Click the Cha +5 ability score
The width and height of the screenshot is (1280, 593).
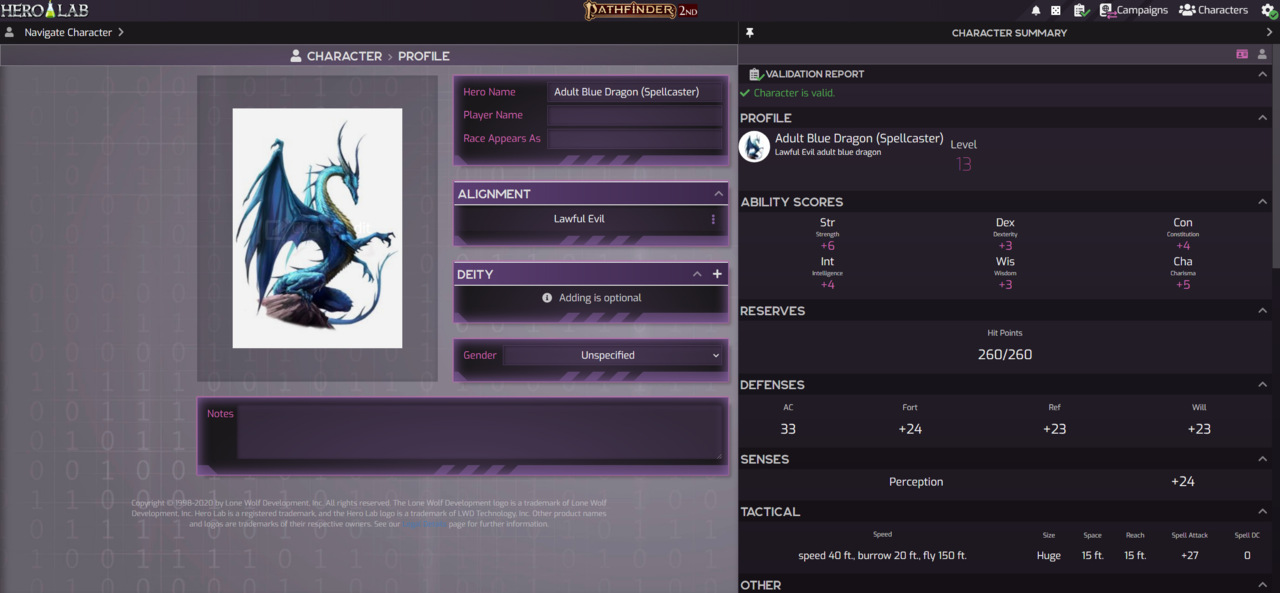1183,273
